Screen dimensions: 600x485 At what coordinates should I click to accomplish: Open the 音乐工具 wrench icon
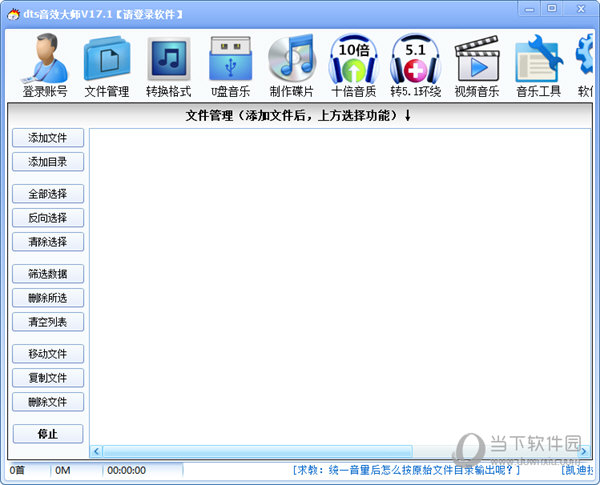(x=539, y=65)
